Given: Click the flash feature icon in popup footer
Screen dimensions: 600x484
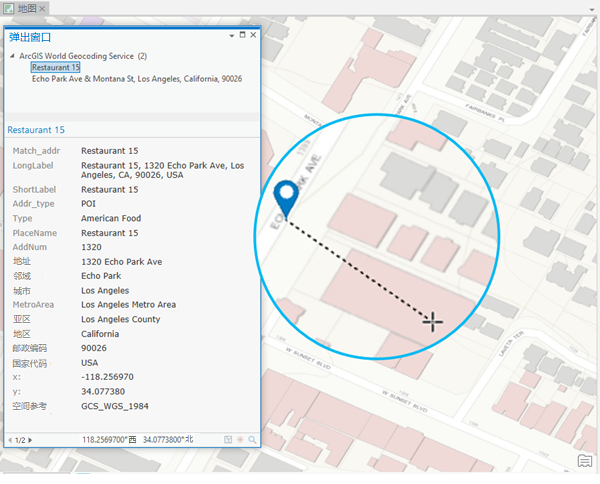Looking at the screenshot, I should click(x=240, y=440).
